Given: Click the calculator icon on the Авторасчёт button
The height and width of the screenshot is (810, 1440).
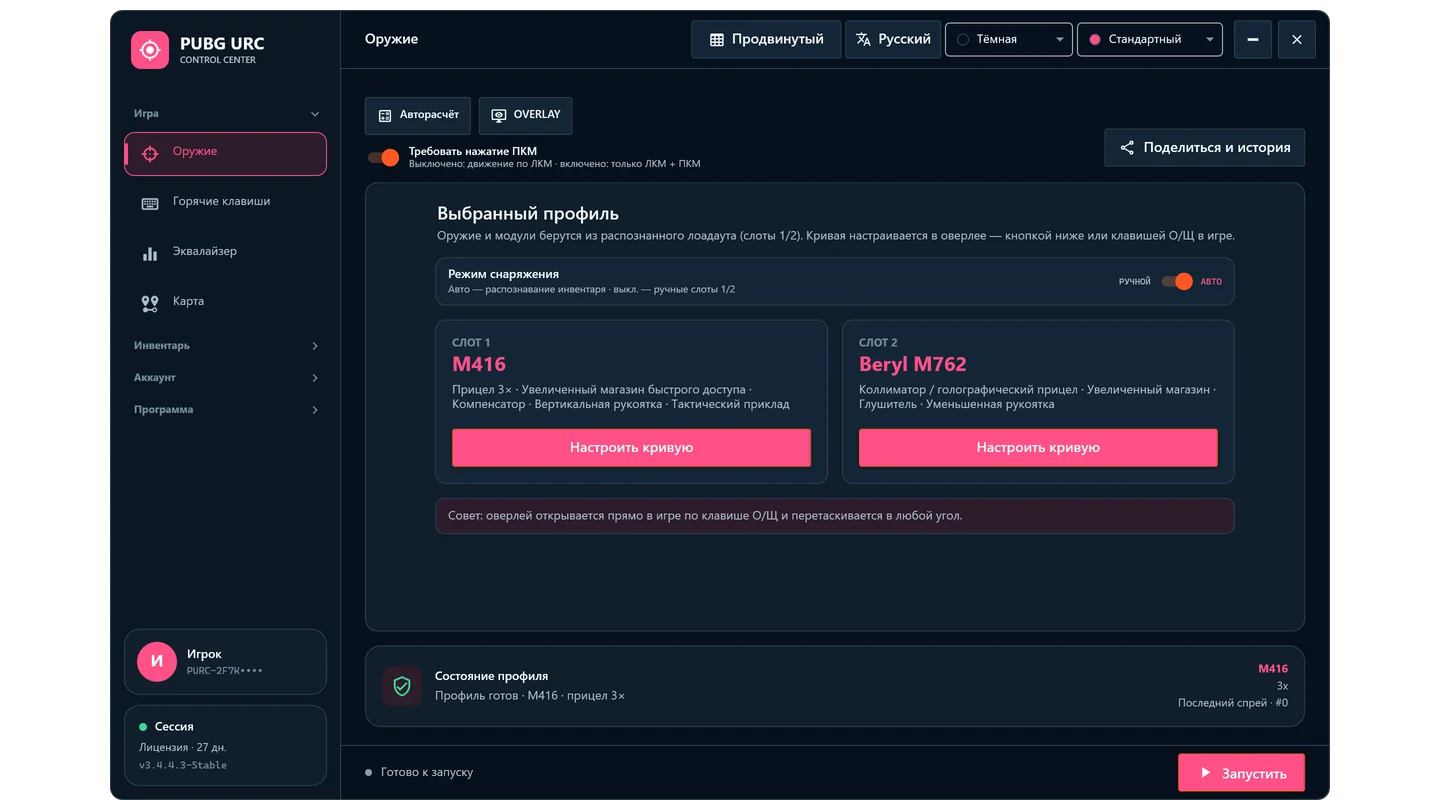Looking at the screenshot, I should pyautogui.click(x=385, y=116).
